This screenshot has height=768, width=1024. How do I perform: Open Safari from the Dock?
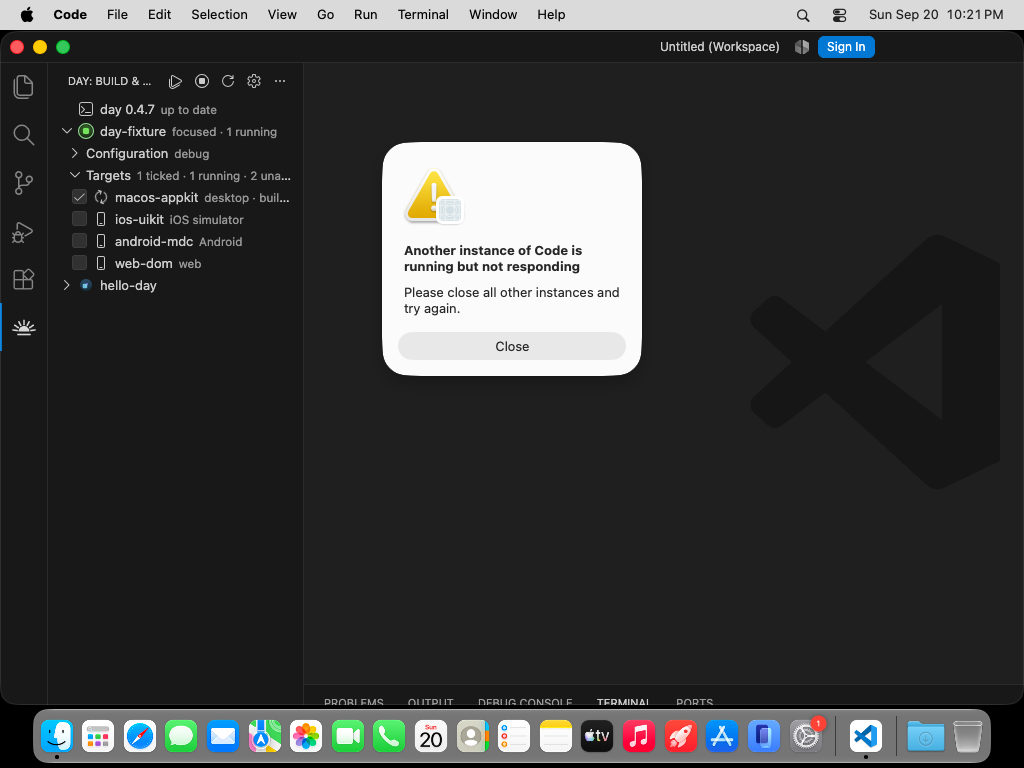click(140, 737)
